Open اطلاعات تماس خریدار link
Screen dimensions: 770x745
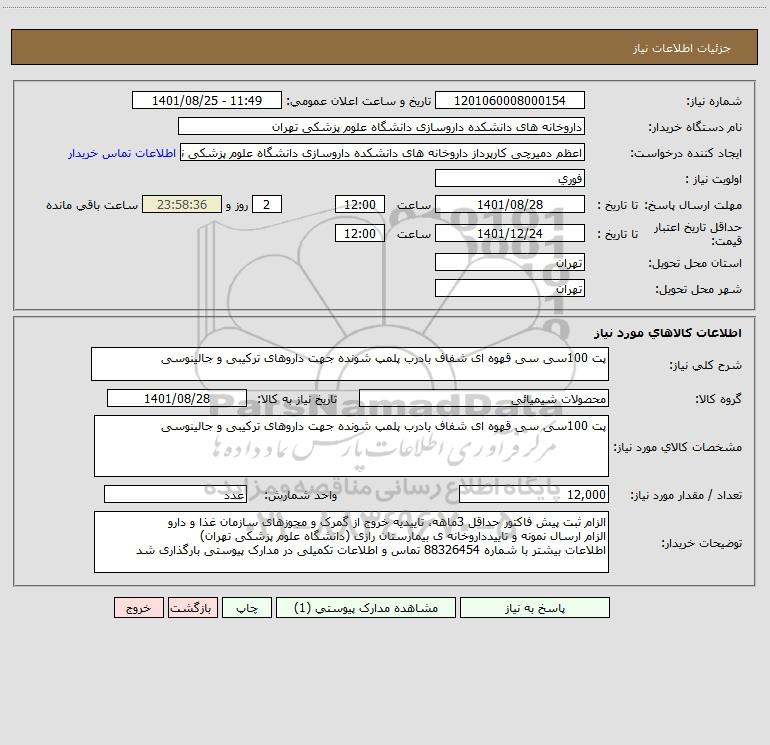coord(122,153)
